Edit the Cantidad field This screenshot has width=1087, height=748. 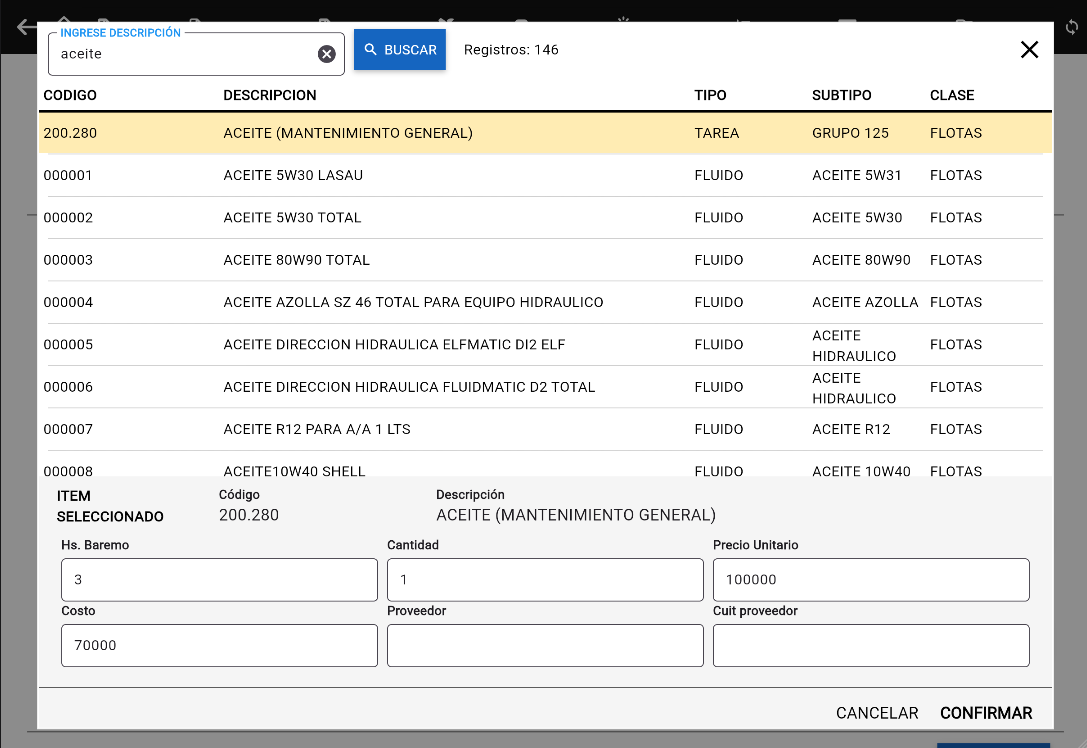(545, 580)
